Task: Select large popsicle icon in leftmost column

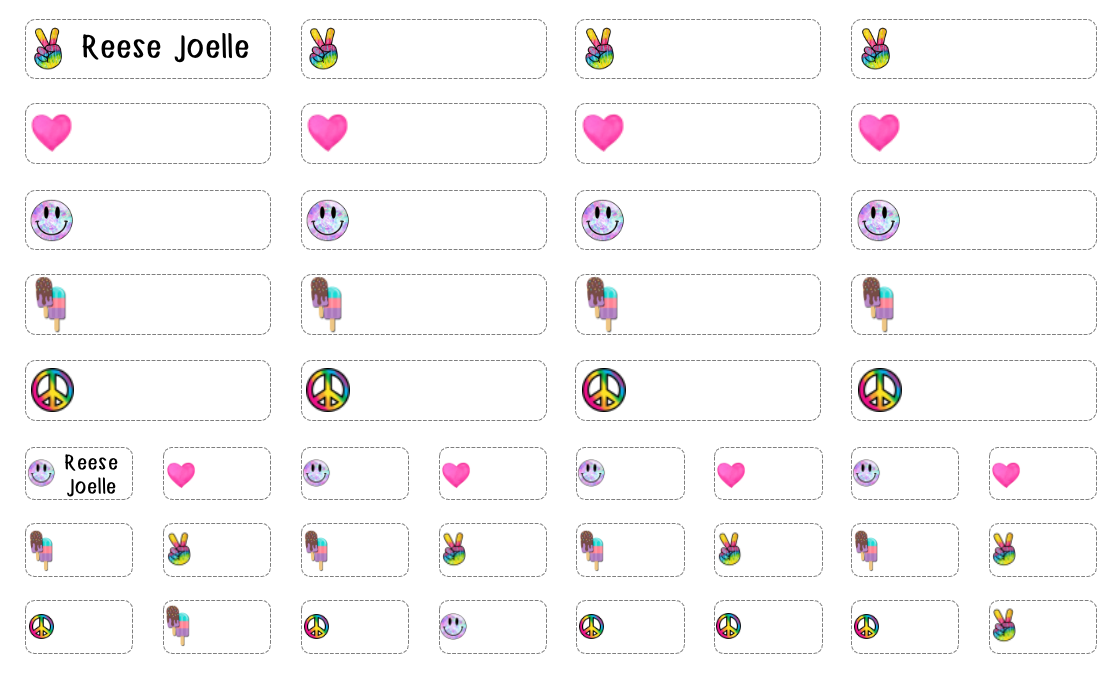Action: (51, 303)
